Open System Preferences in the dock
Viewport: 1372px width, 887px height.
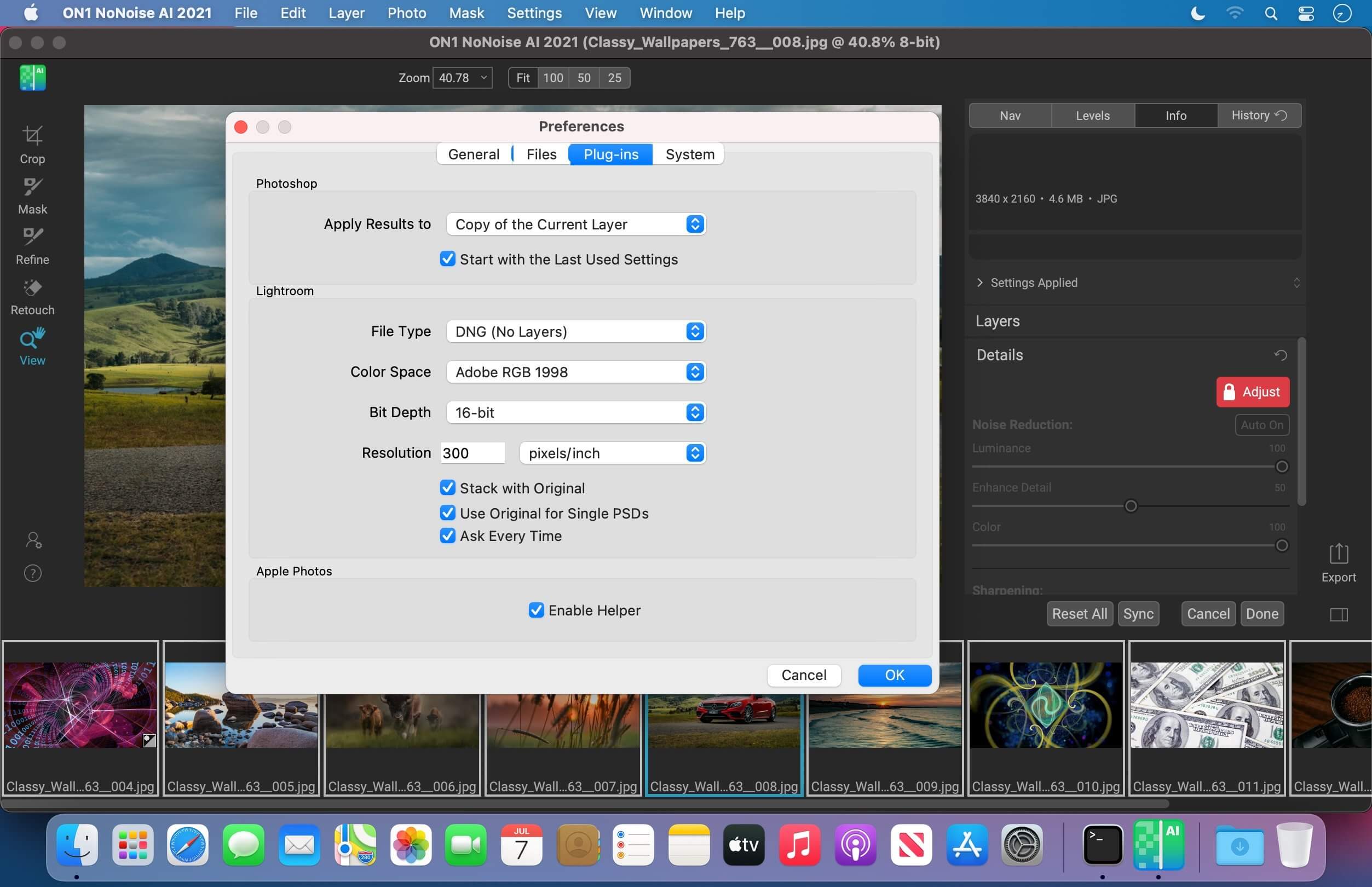click(1022, 845)
